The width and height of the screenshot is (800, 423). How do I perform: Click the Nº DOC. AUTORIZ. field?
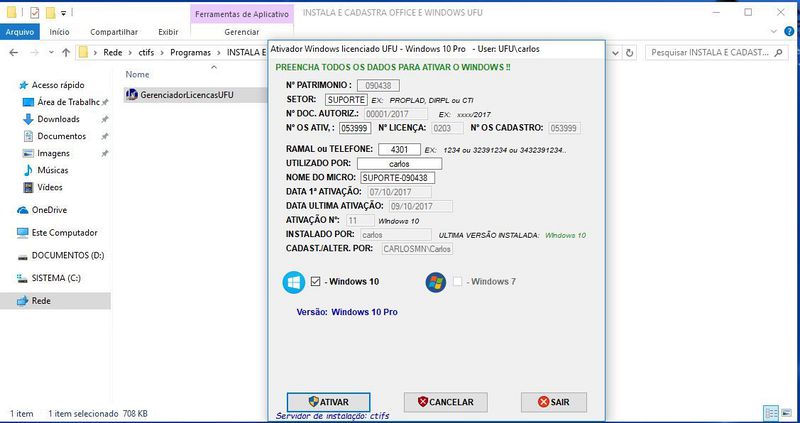(396, 114)
